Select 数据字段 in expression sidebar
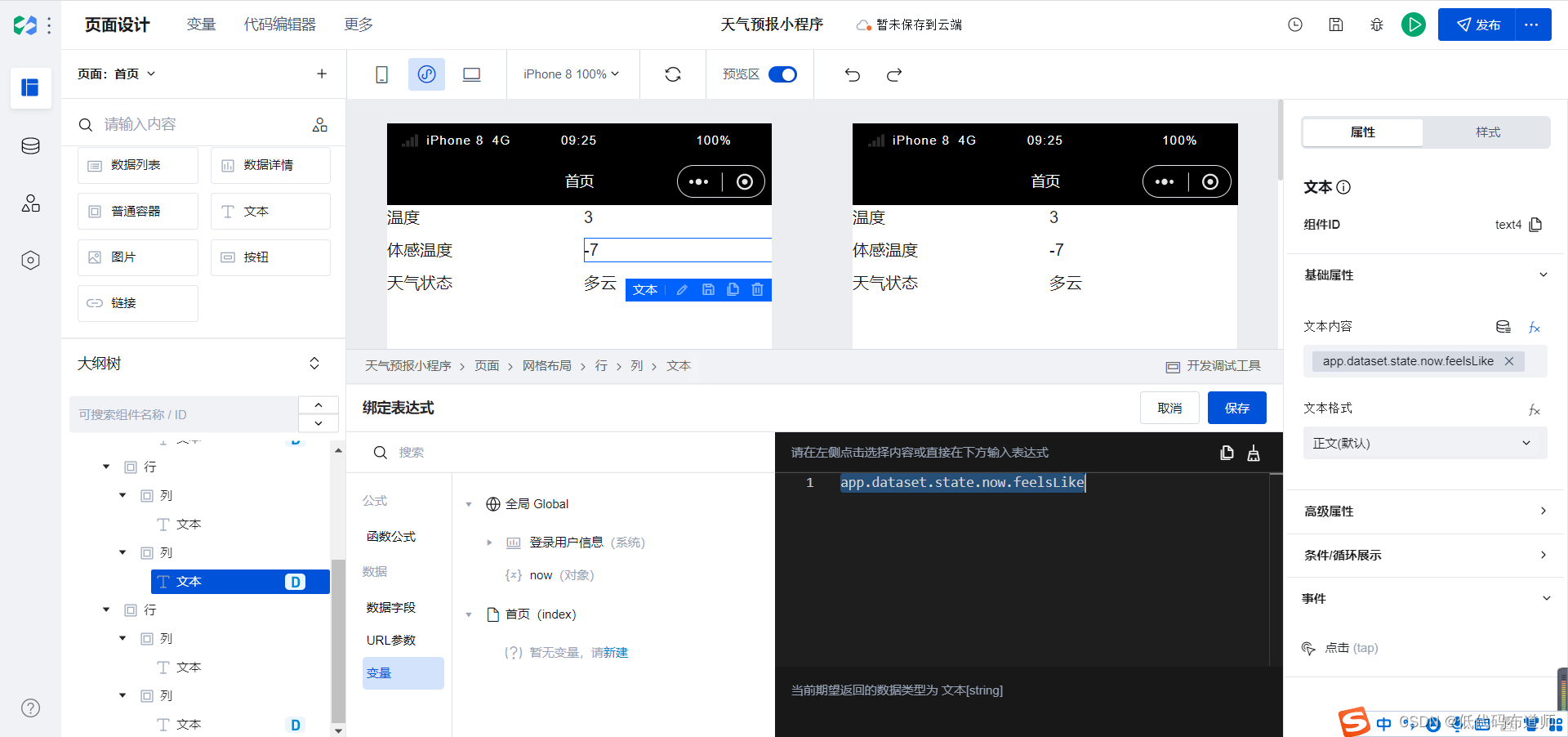1568x737 pixels. tap(391, 608)
